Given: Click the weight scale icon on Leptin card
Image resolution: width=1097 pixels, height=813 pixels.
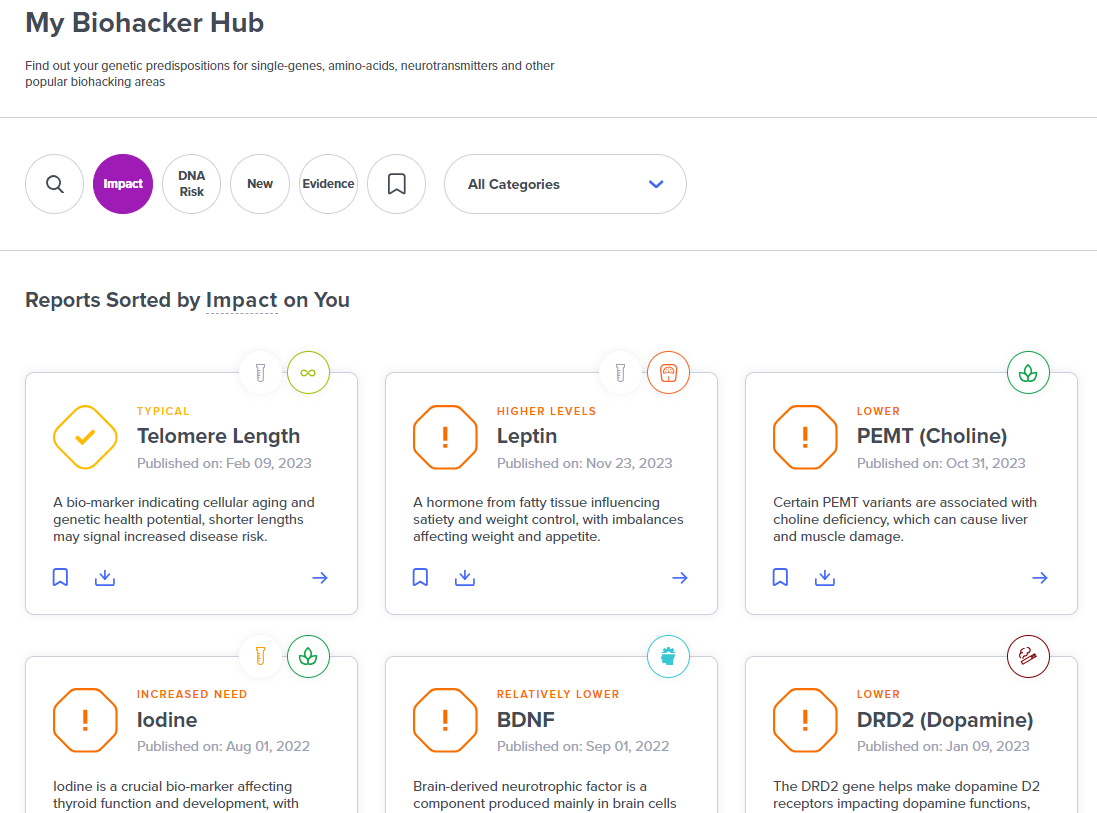Looking at the screenshot, I should 668,372.
